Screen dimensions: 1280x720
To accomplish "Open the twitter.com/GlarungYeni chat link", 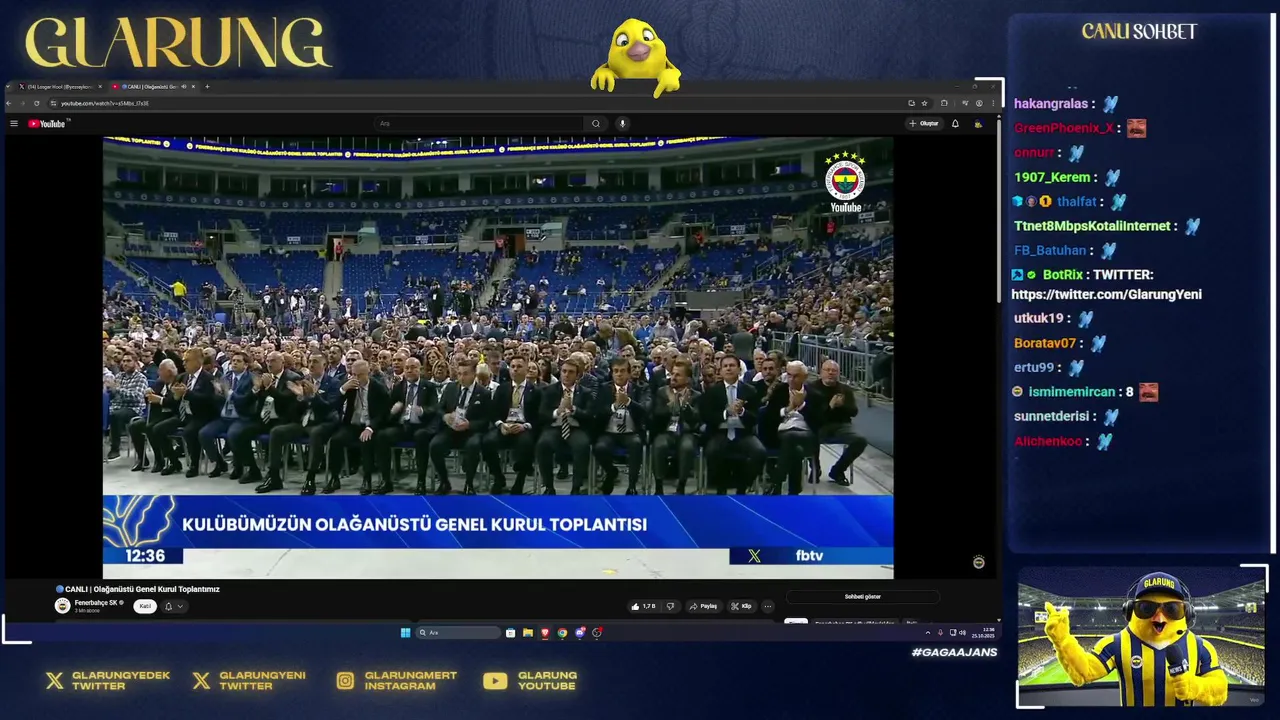I will pyautogui.click(x=1106, y=295).
